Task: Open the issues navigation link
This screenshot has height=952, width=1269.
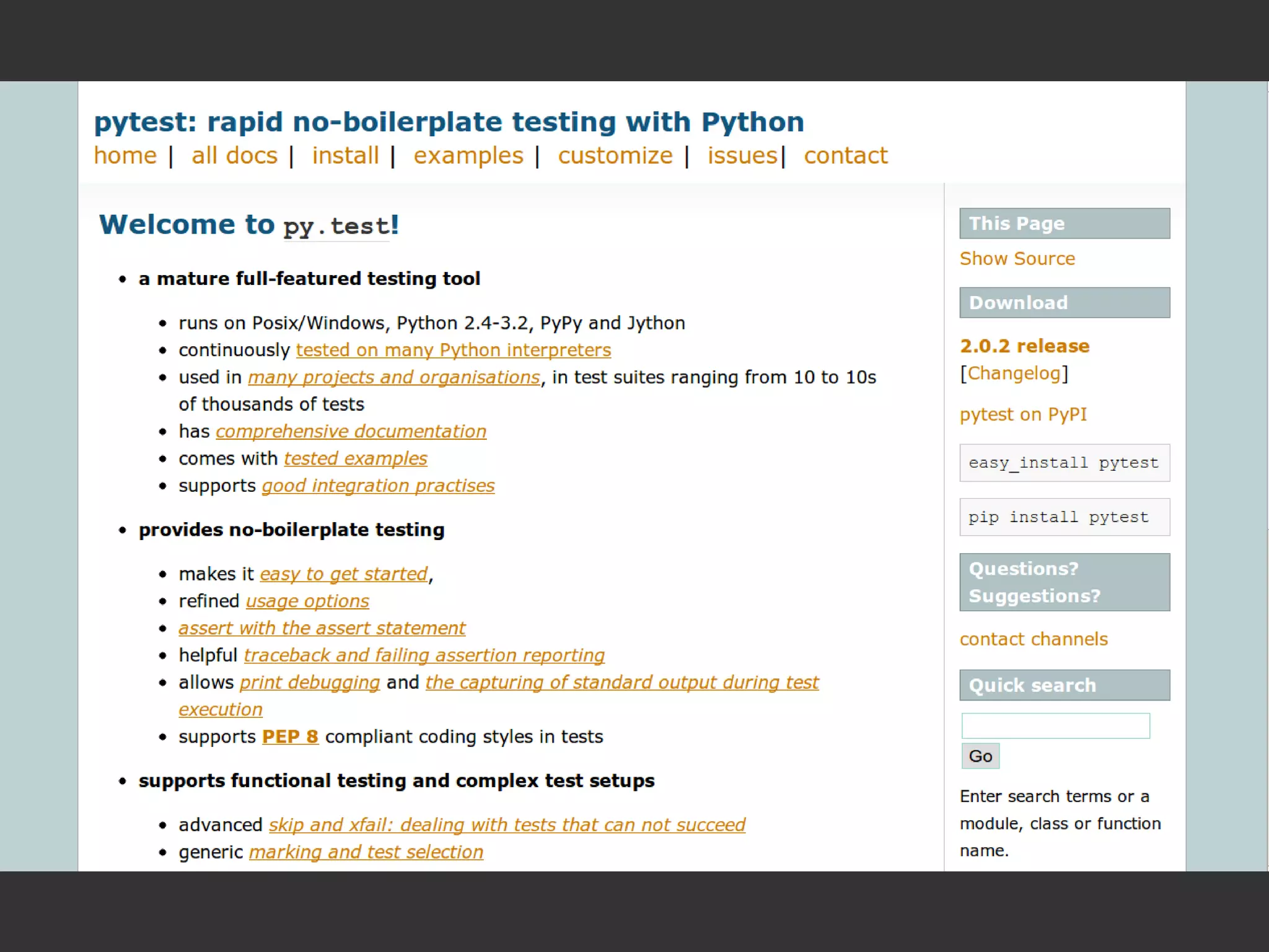Action: tap(742, 155)
